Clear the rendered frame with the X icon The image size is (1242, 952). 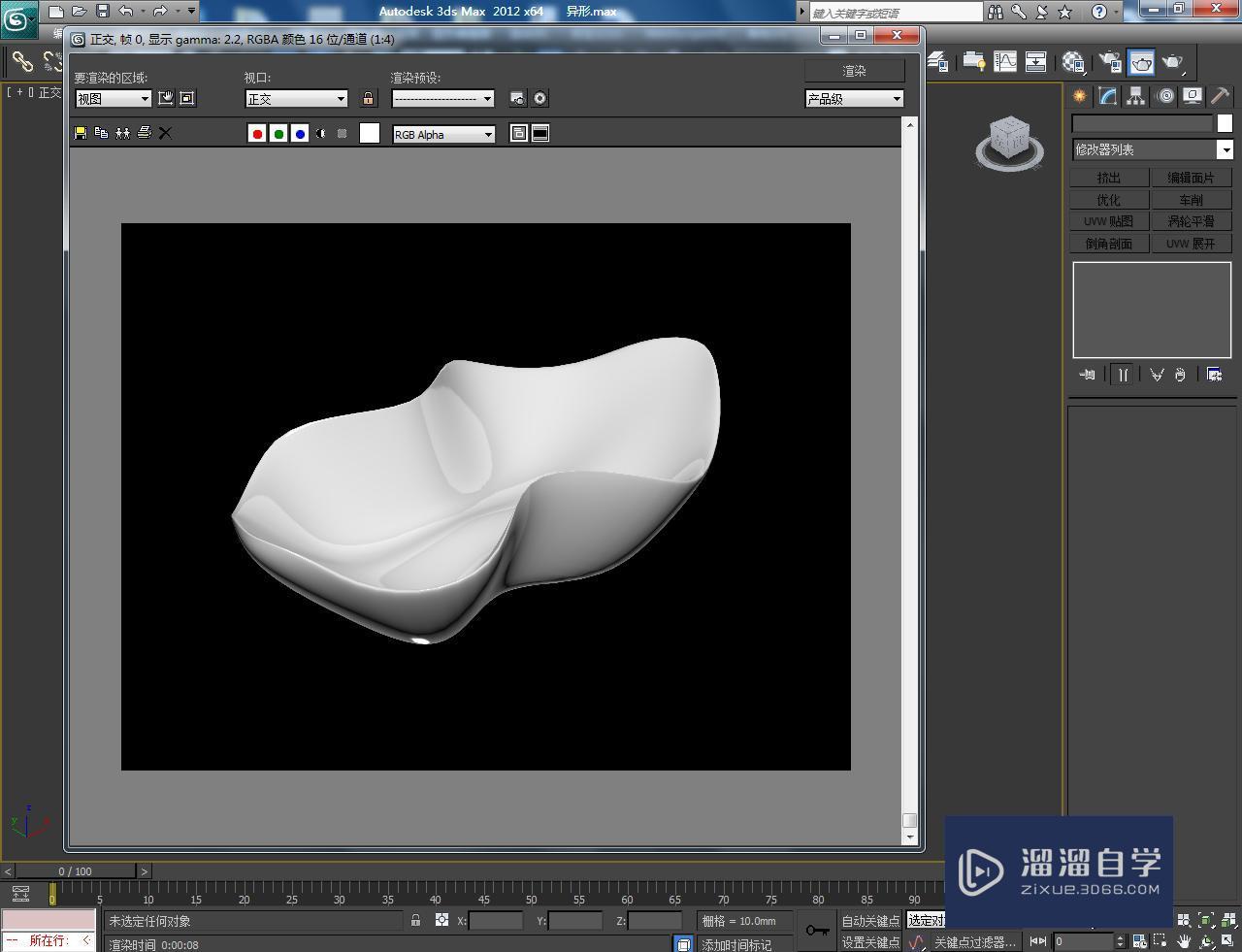165,133
